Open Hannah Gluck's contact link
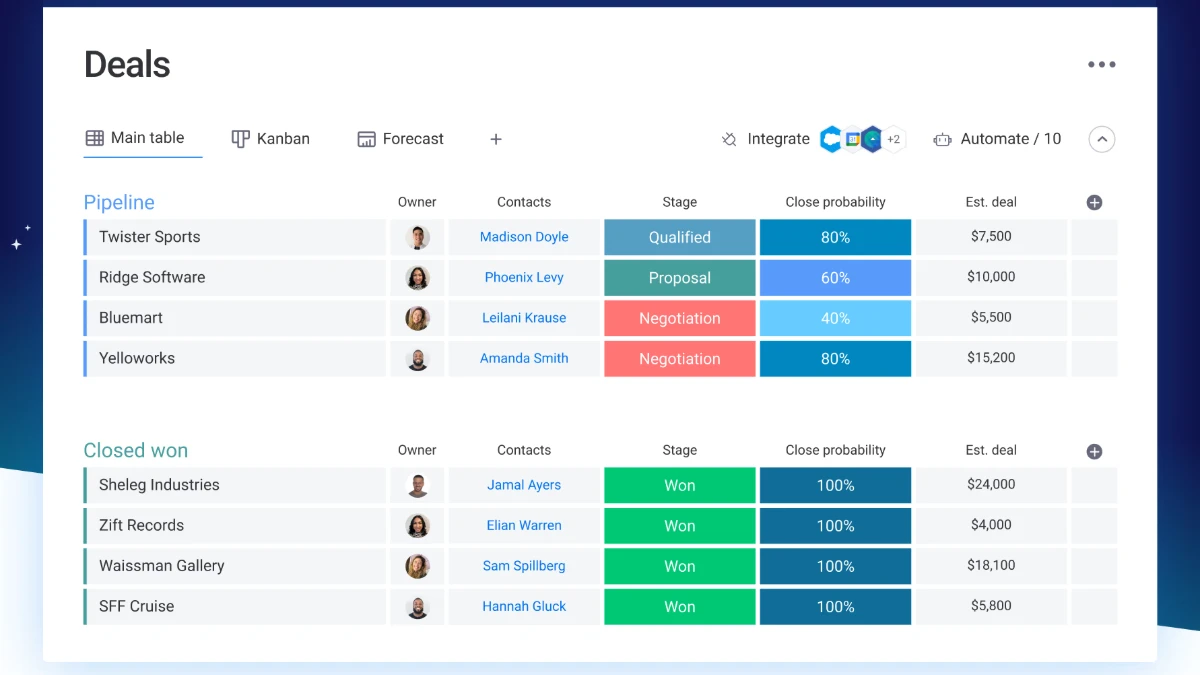Image resolution: width=1200 pixels, height=675 pixels. 524,606
